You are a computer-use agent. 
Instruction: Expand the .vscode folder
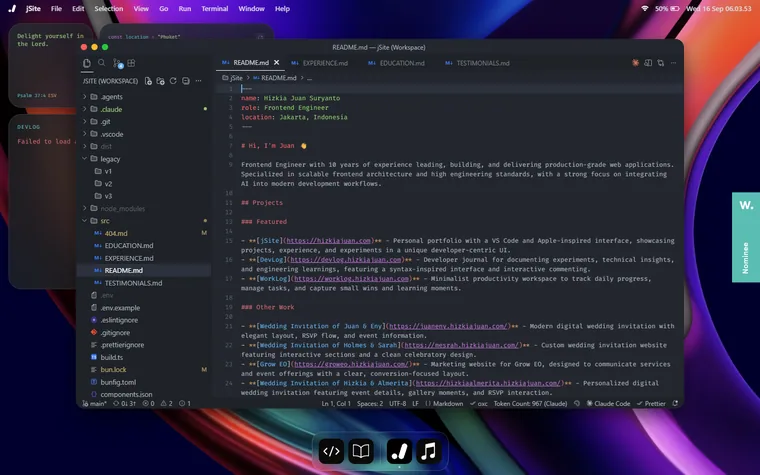coord(143,134)
